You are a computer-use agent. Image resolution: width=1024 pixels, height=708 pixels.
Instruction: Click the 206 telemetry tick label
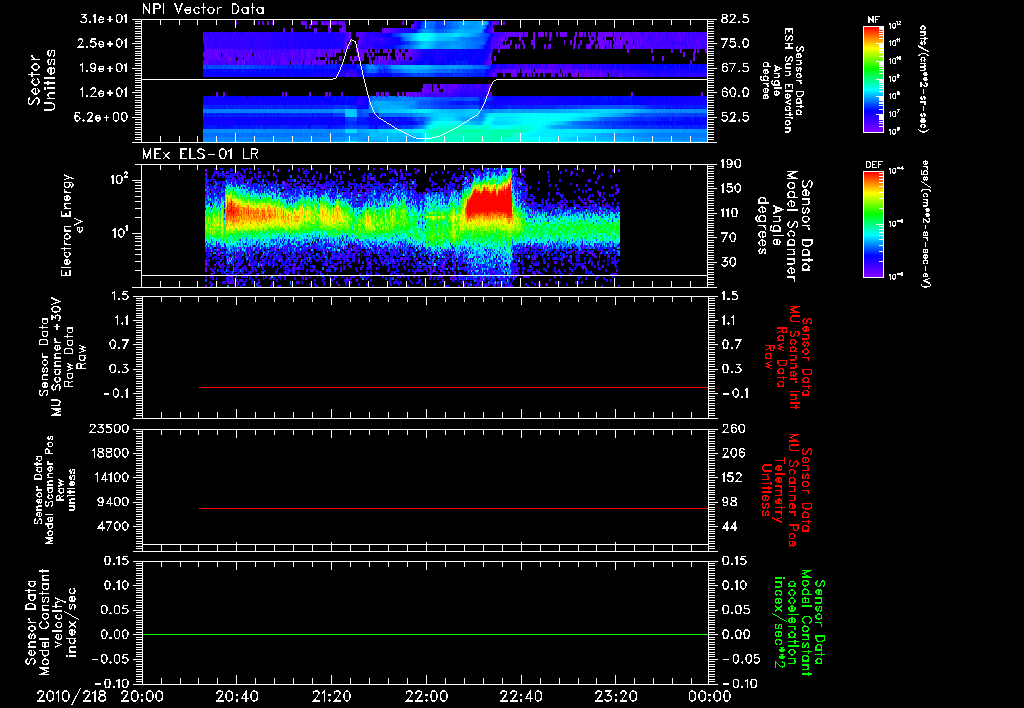click(x=733, y=453)
